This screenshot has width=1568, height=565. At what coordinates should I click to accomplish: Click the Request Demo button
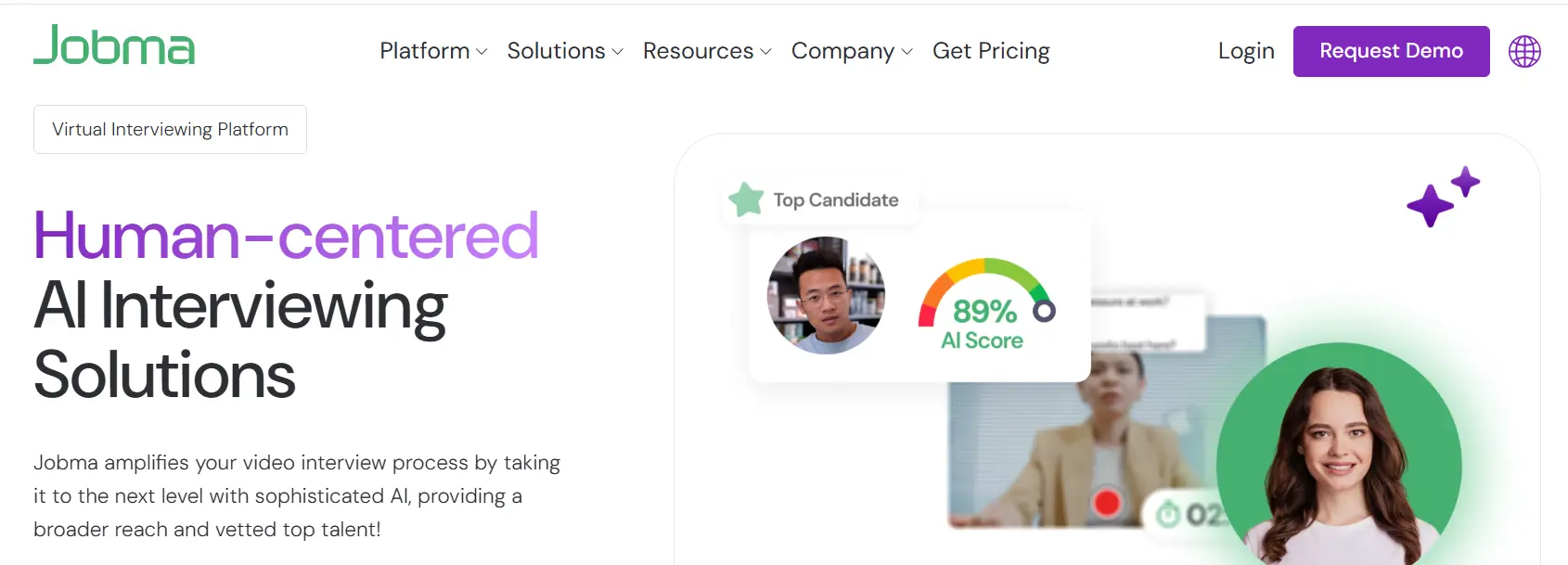pyautogui.click(x=1391, y=51)
